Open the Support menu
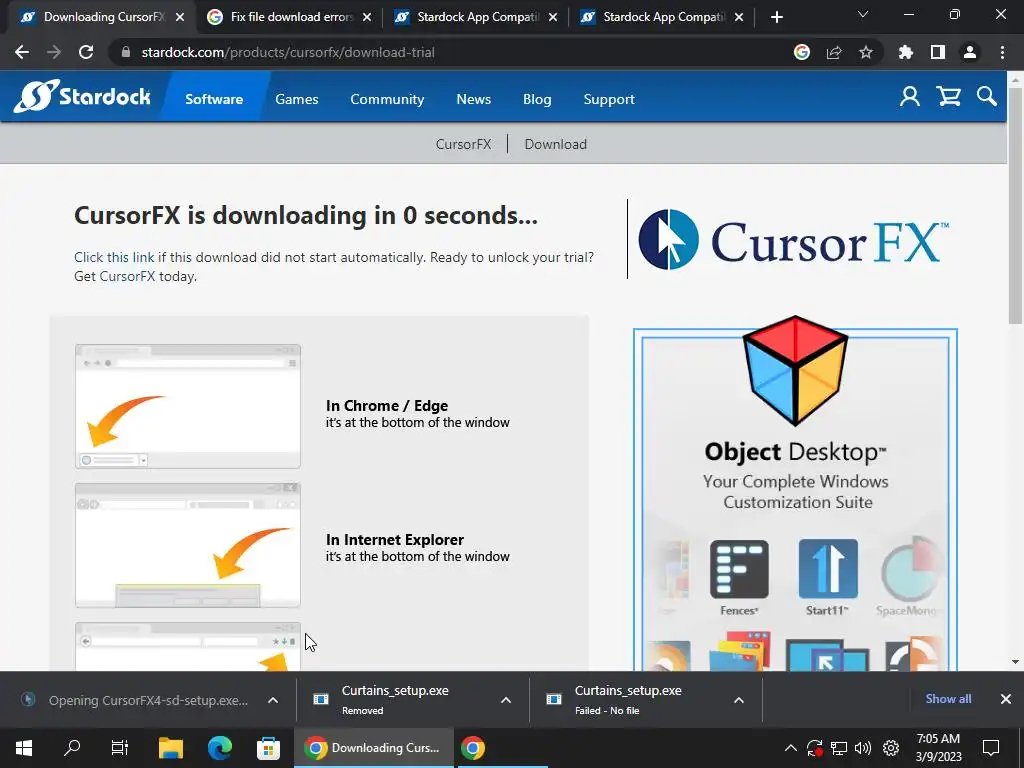This screenshot has height=768, width=1024. pyautogui.click(x=609, y=99)
